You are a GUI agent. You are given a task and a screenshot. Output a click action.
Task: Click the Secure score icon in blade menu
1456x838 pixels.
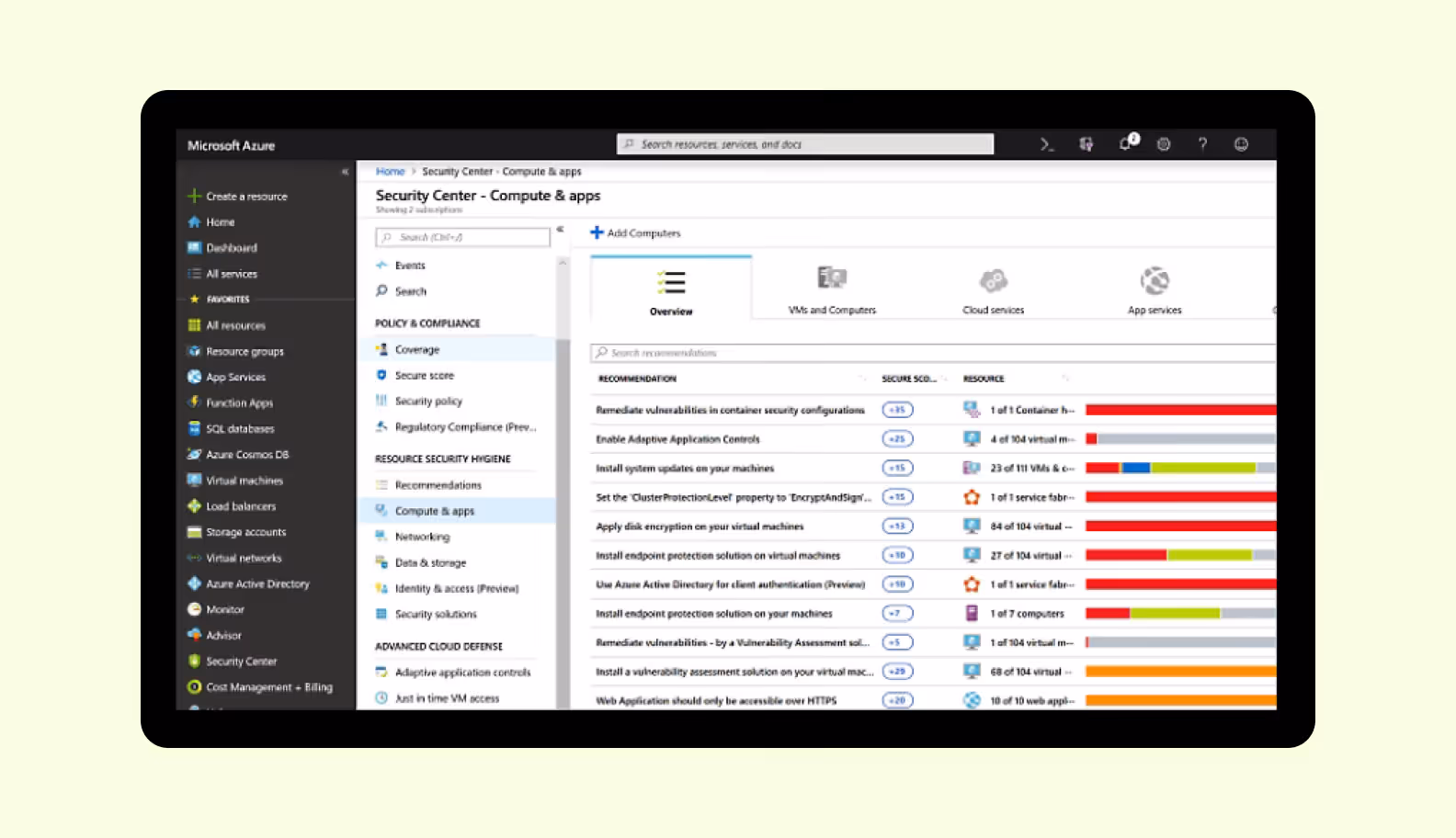click(x=381, y=375)
